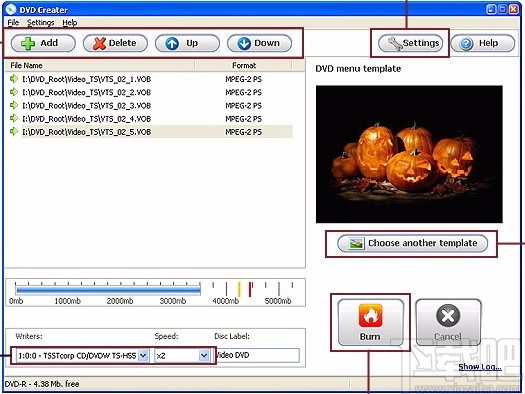The image size is (525, 394).
Task: Open the Help menu in menu bar
Action: click(x=70, y=22)
